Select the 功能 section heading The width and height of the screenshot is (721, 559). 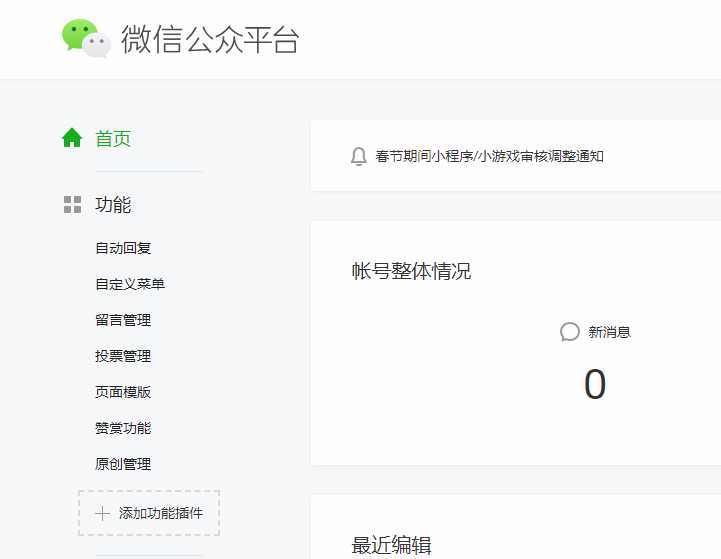coord(113,205)
